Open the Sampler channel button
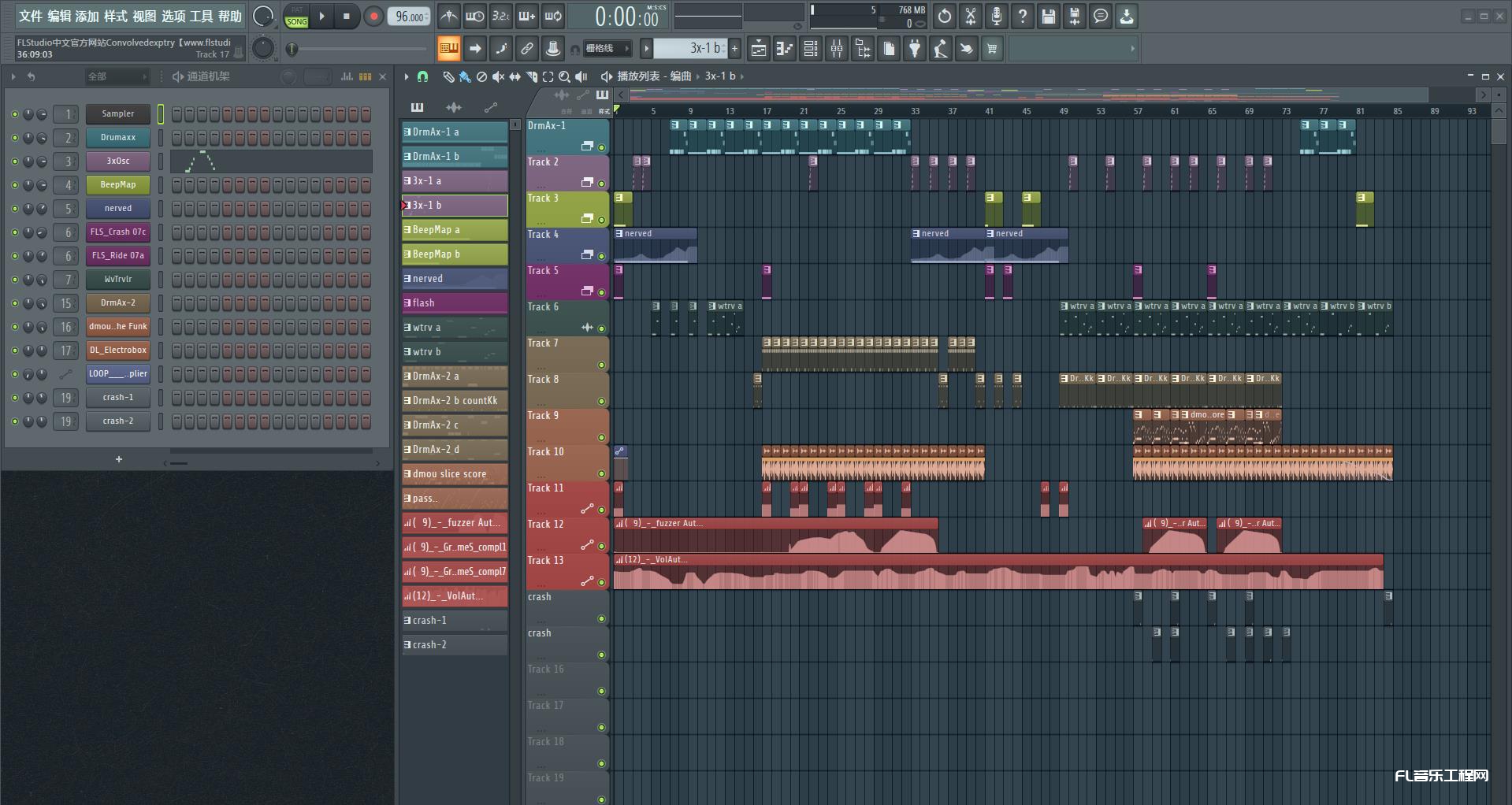1512x805 pixels. pyautogui.click(x=118, y=113)
